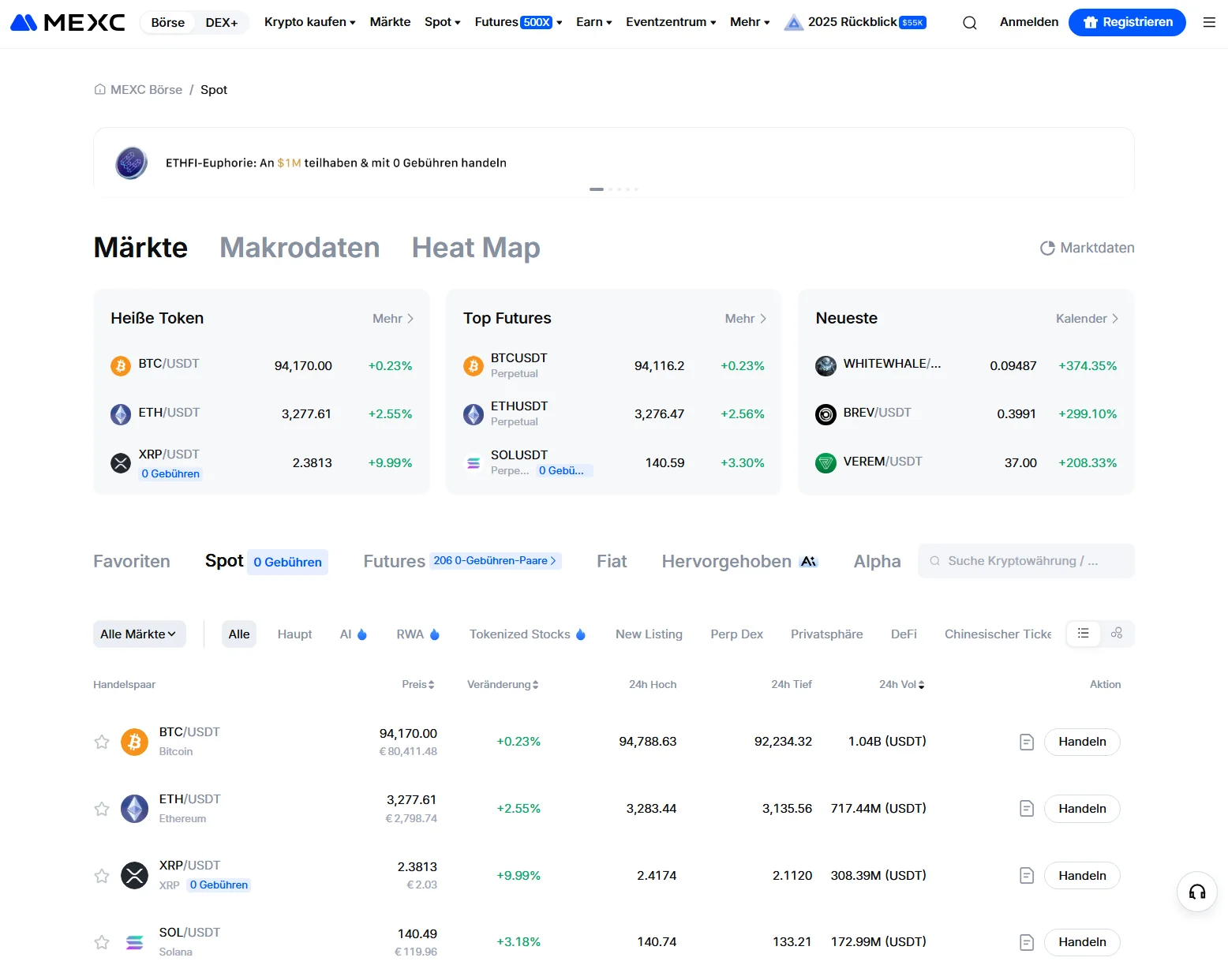Switch to Börse mode

click(168, 22)
